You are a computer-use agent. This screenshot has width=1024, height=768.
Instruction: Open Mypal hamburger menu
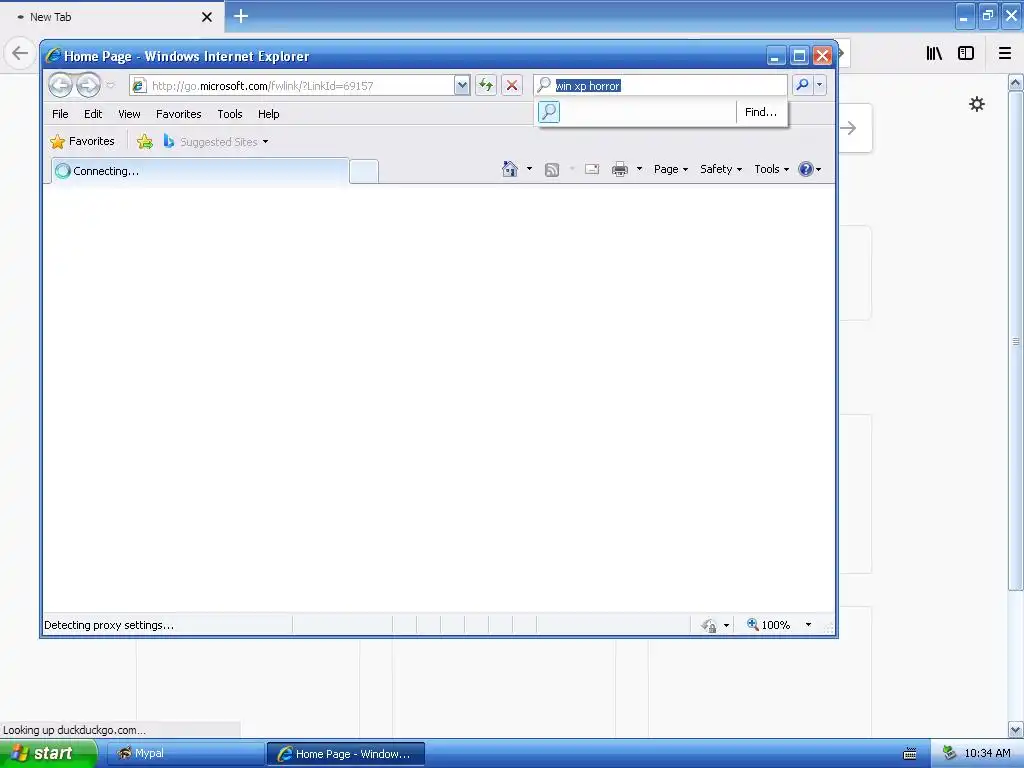1005,54
